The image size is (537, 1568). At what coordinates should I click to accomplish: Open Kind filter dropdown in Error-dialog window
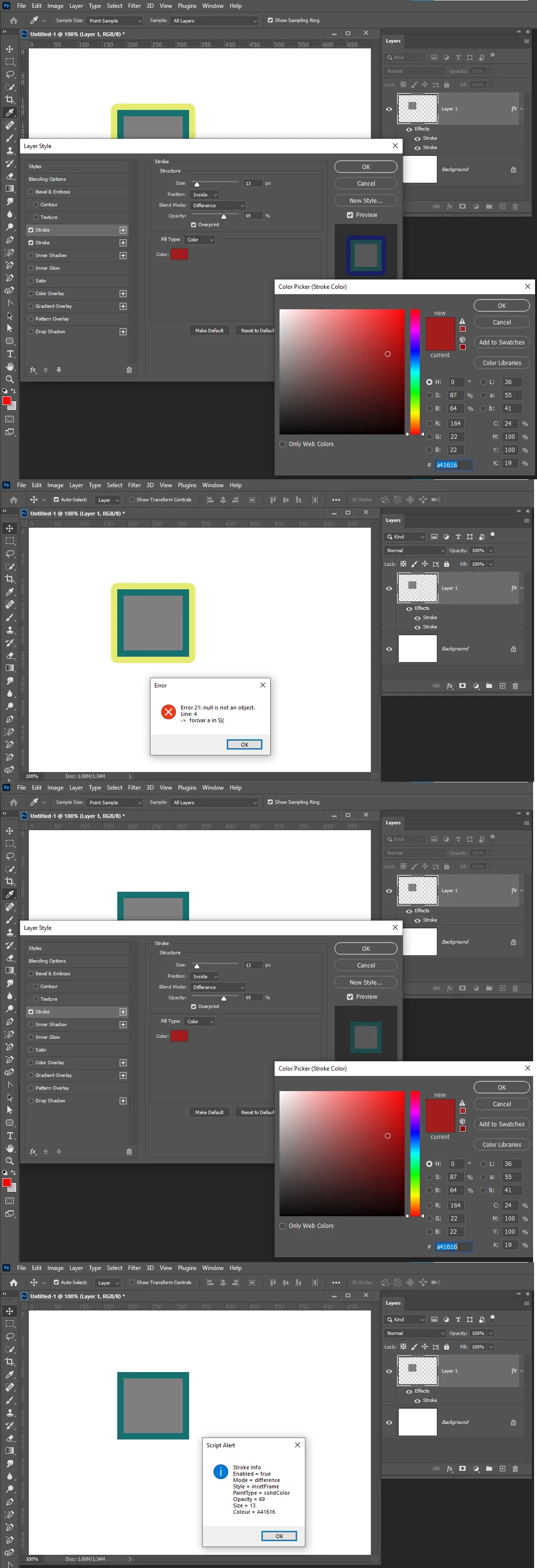[x=405, y=536]
